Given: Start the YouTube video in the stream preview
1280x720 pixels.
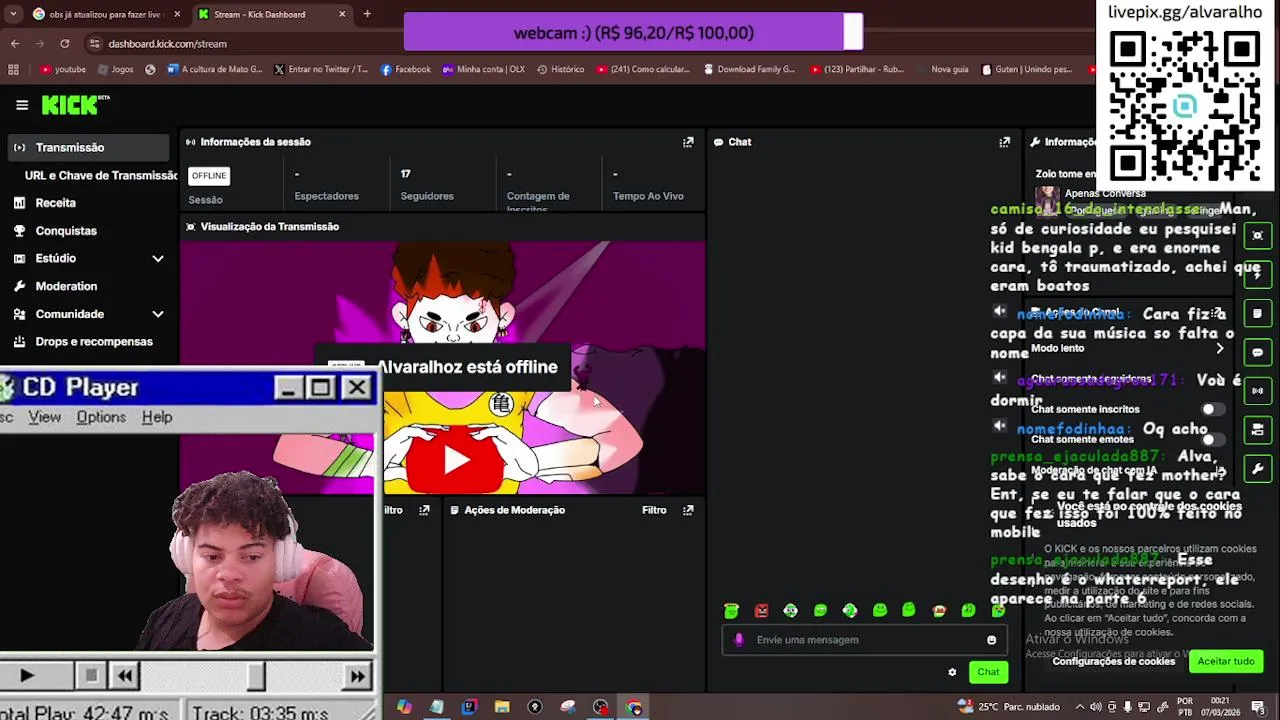Looking at the screenshot, I should [x=457, y=460].
